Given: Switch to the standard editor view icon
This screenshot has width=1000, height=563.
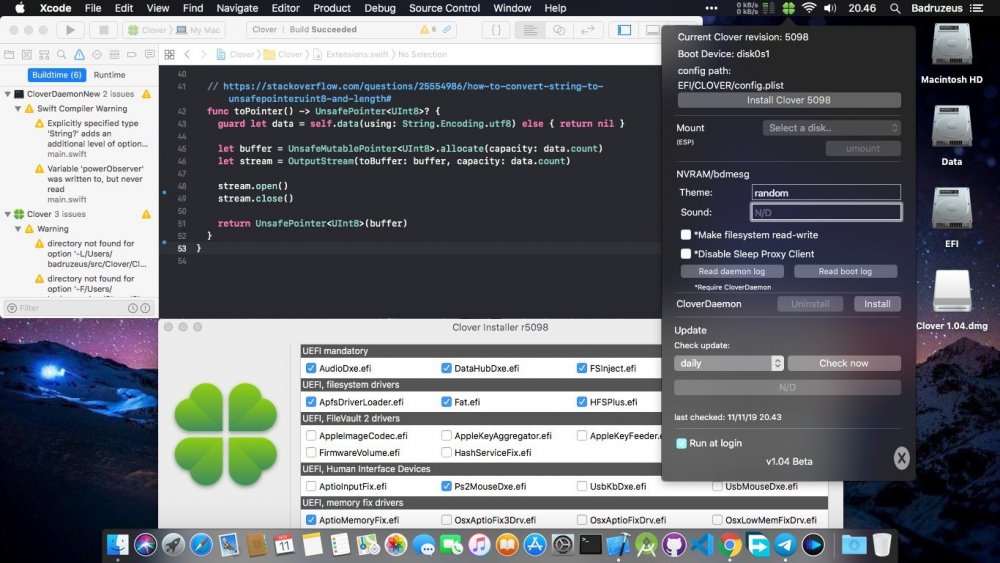Looking at the screenshot, I should click(530, 29).
